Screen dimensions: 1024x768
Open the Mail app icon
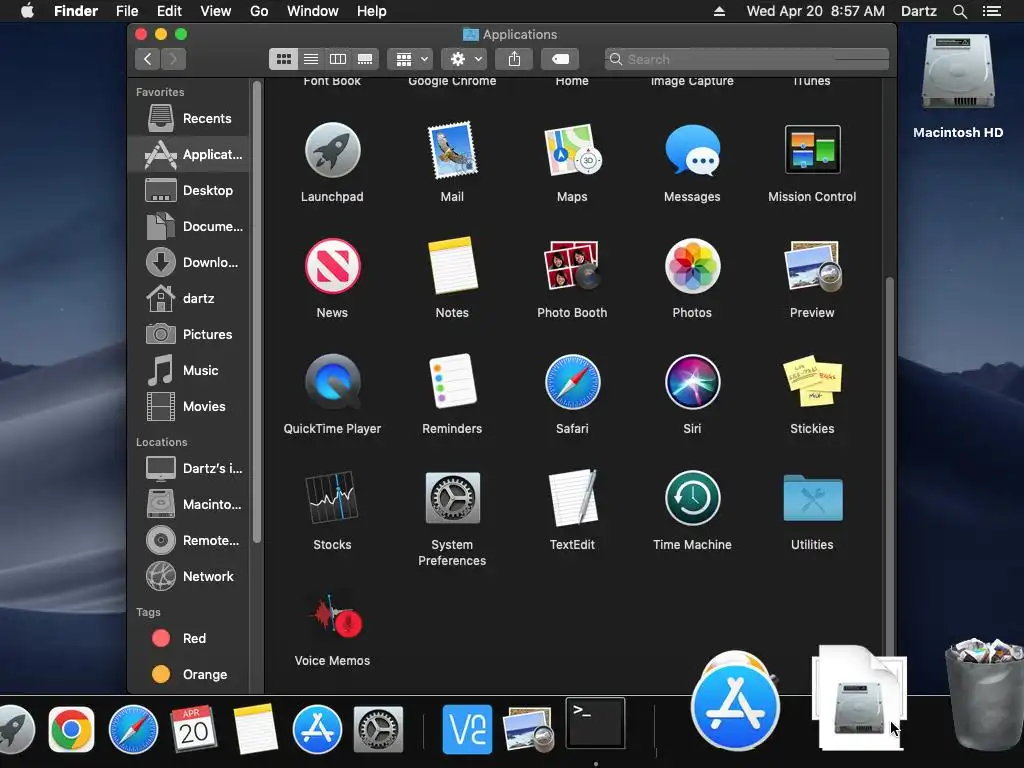pyautogui.click(x=452, y=150)
